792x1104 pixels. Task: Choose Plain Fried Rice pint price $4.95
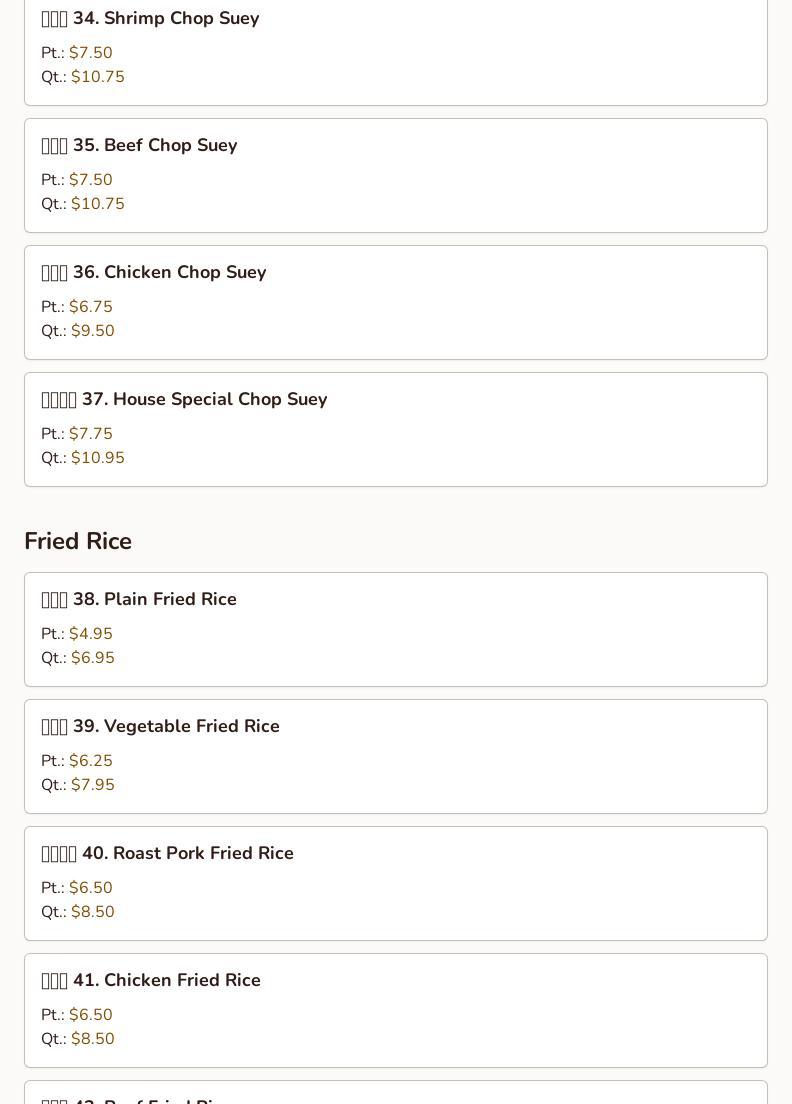pos(90,634)
